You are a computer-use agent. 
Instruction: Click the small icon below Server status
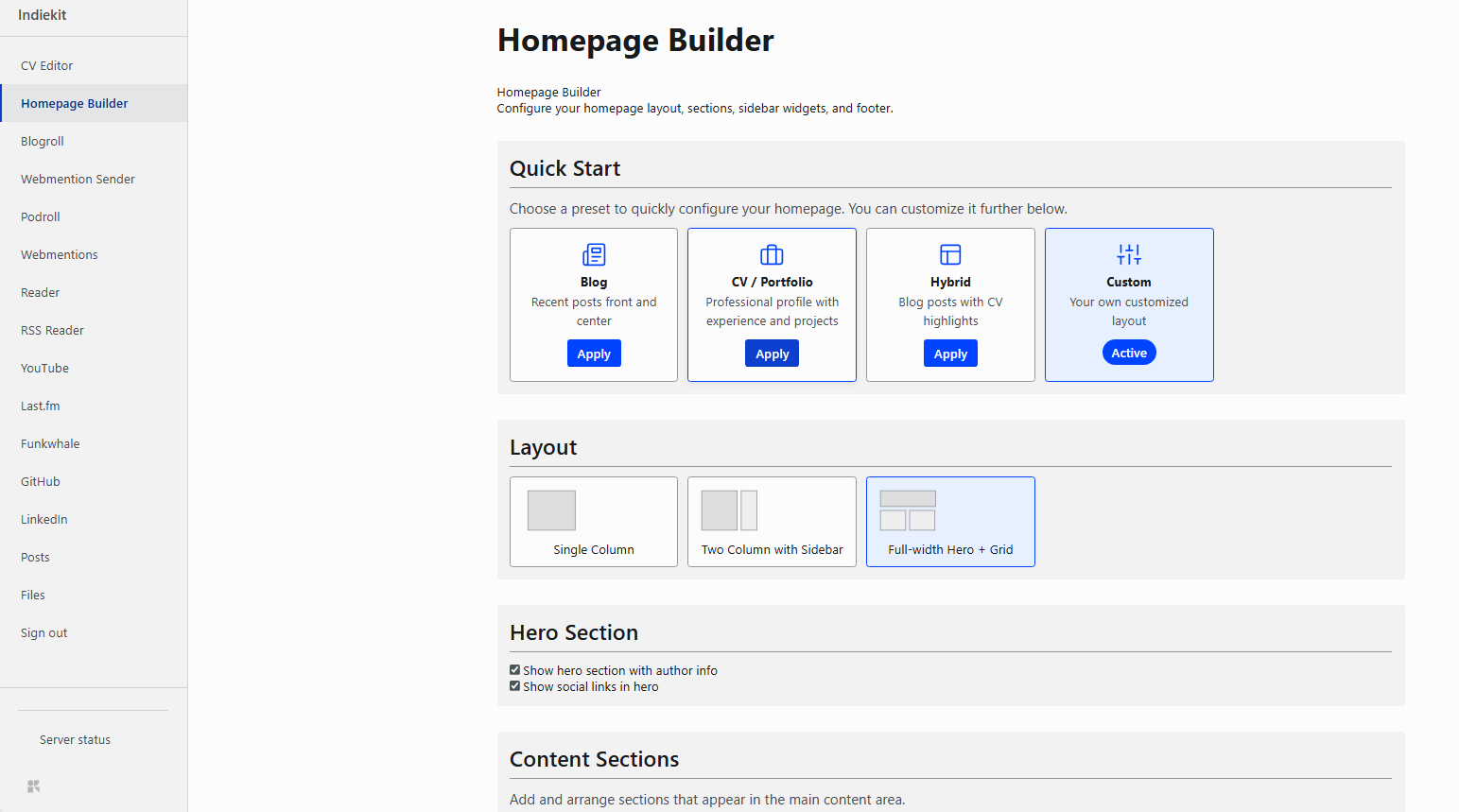pos(34,786)
